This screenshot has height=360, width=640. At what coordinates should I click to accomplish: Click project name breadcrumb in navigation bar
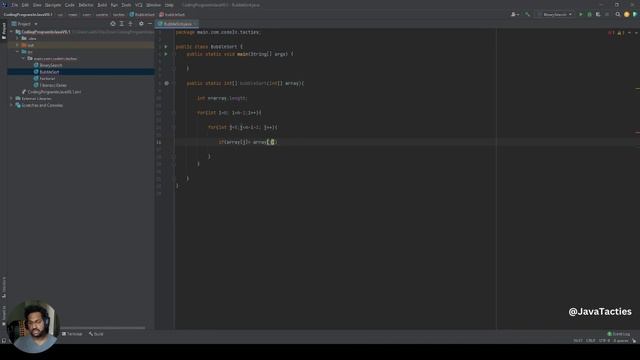pos(28,14)
